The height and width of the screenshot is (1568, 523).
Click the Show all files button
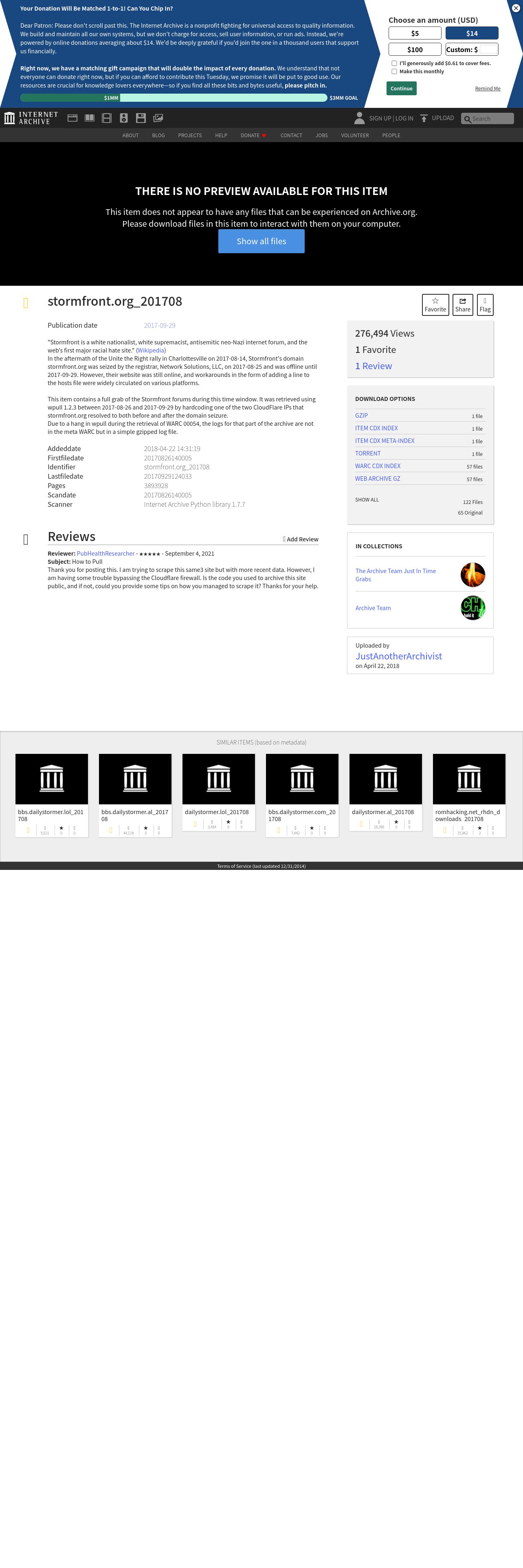point(261,241)
